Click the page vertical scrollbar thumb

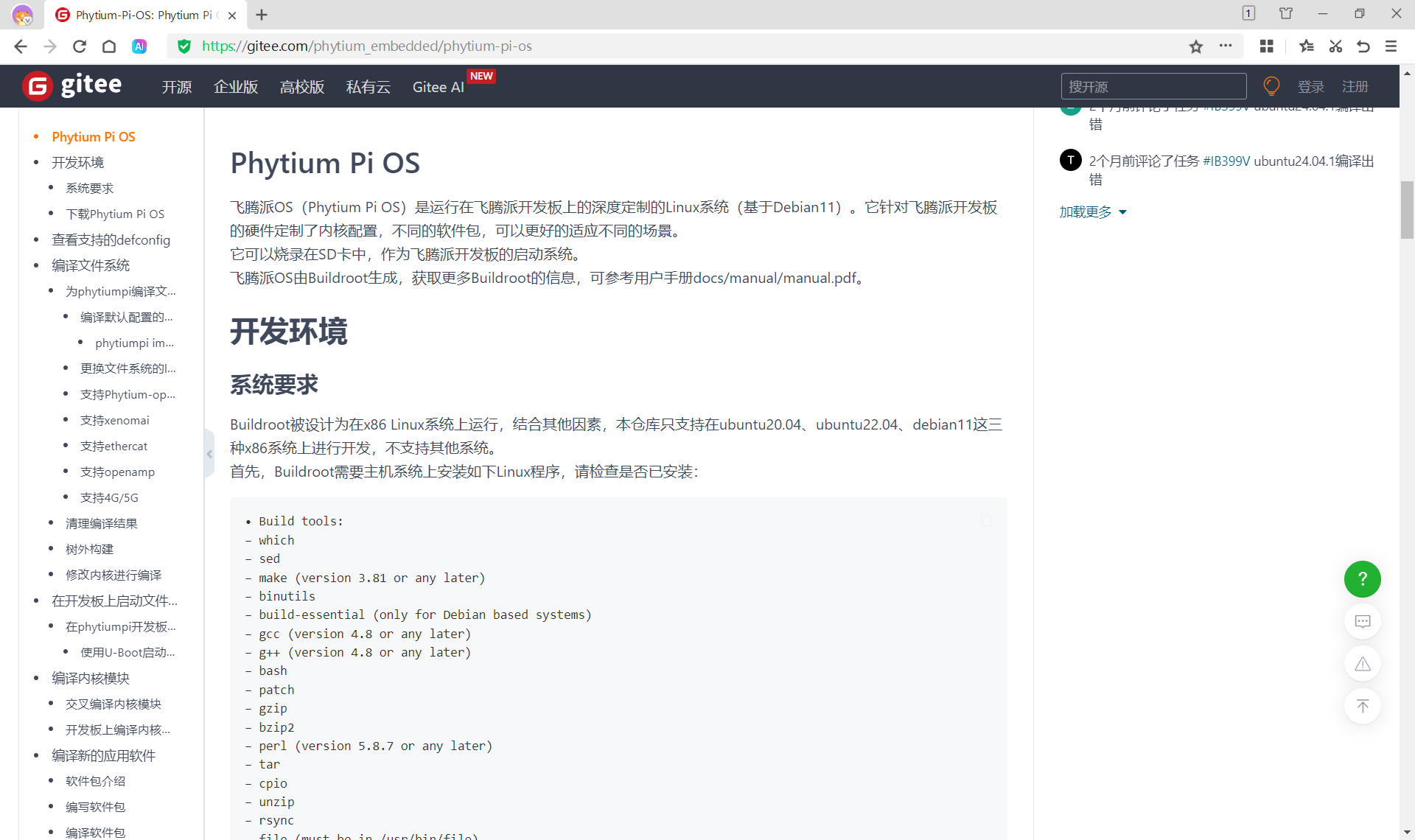click(x=1407, y=210)
